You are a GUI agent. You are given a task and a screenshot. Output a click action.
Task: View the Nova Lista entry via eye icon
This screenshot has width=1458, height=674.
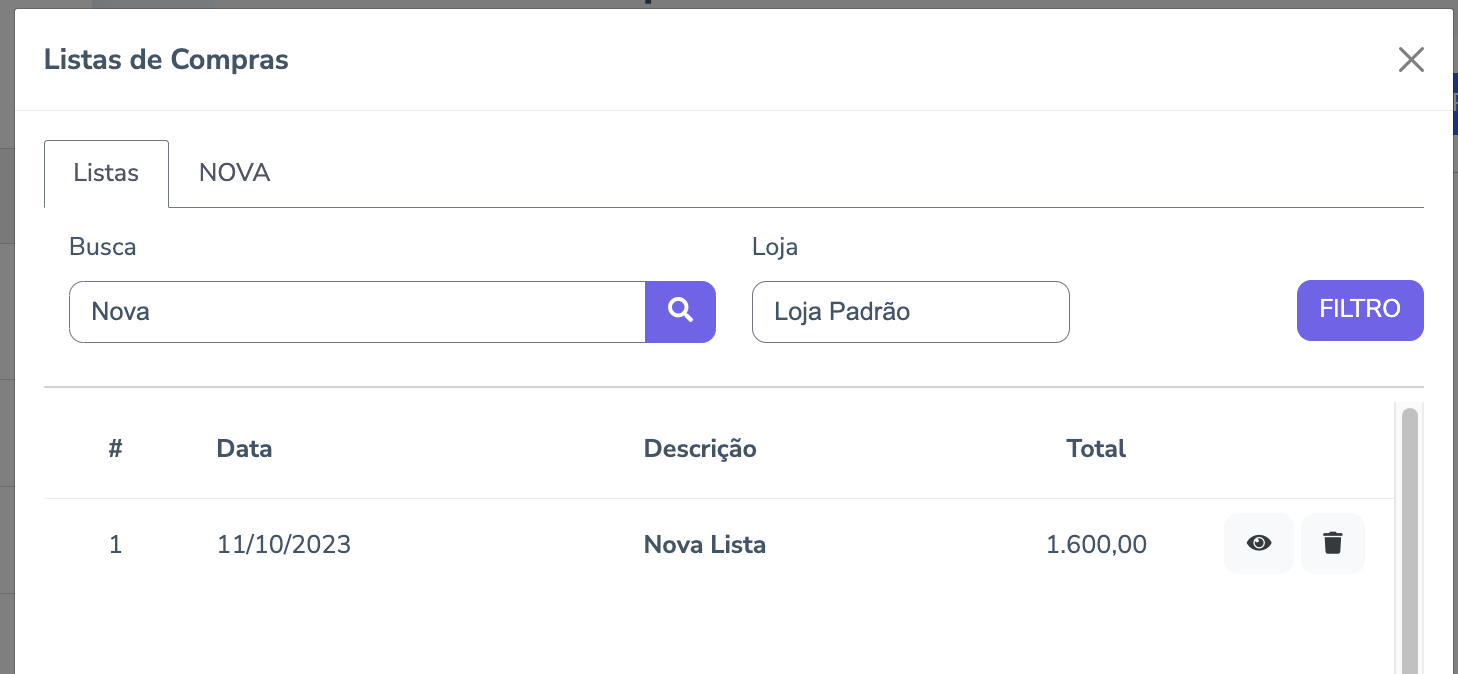(1258, 543)
